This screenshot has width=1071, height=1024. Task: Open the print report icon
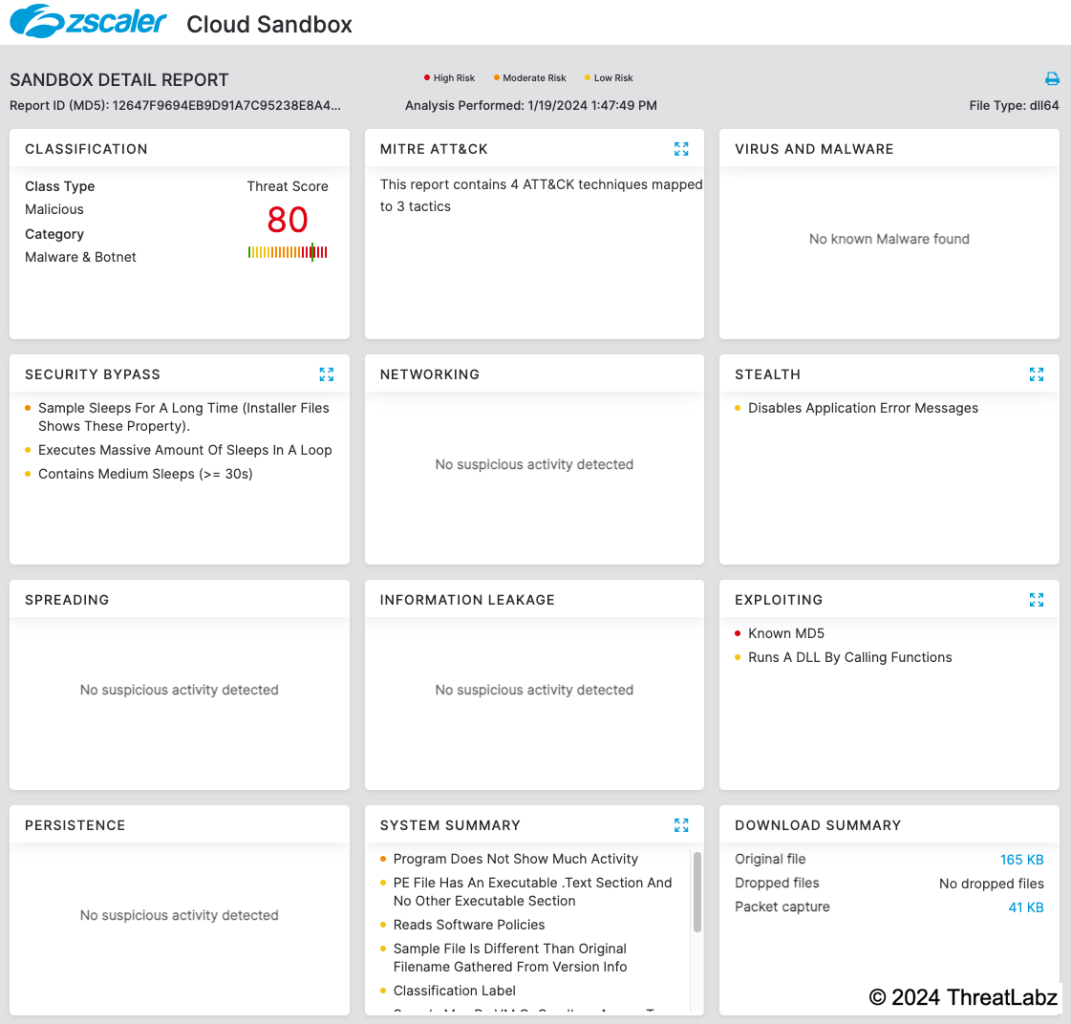[1051, 78]
